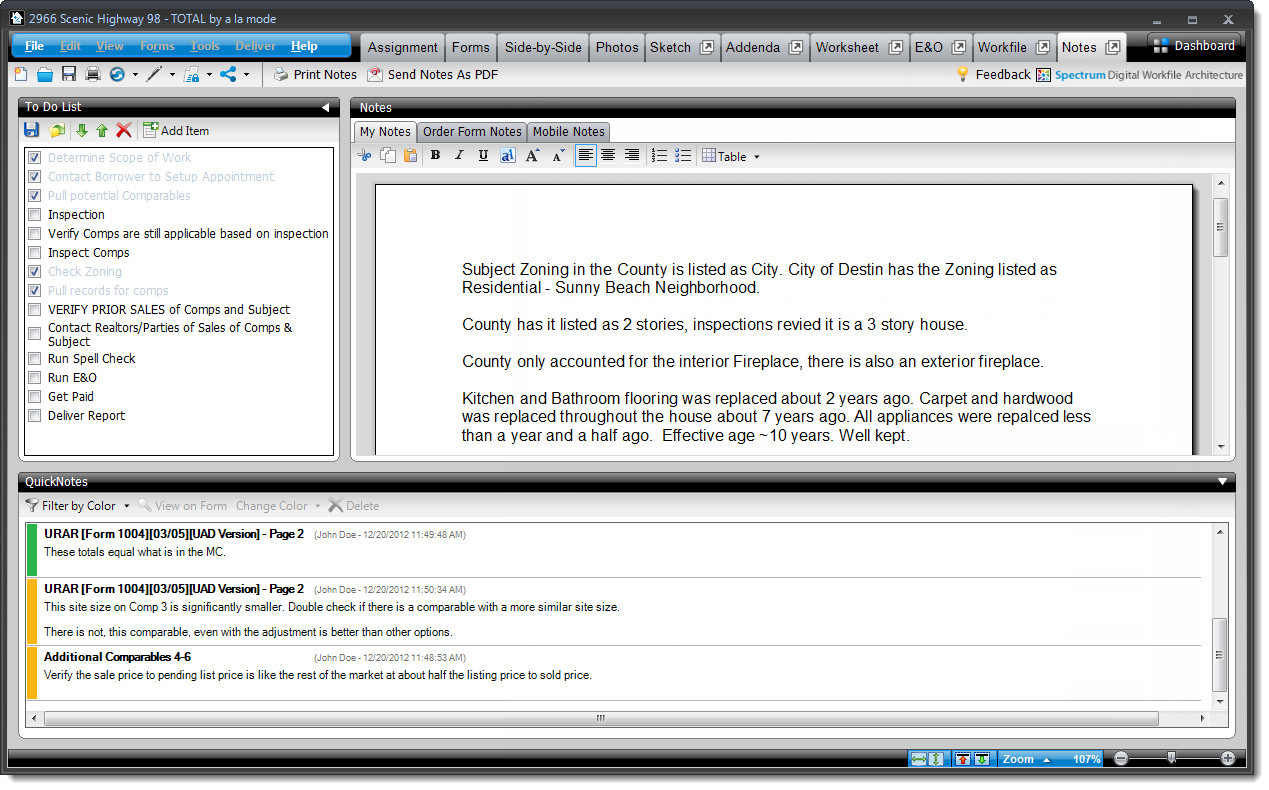Viewport: 1269px width, 790px height.
Task: Switch to the Order Form Notes tab
Action: (472, 132)
